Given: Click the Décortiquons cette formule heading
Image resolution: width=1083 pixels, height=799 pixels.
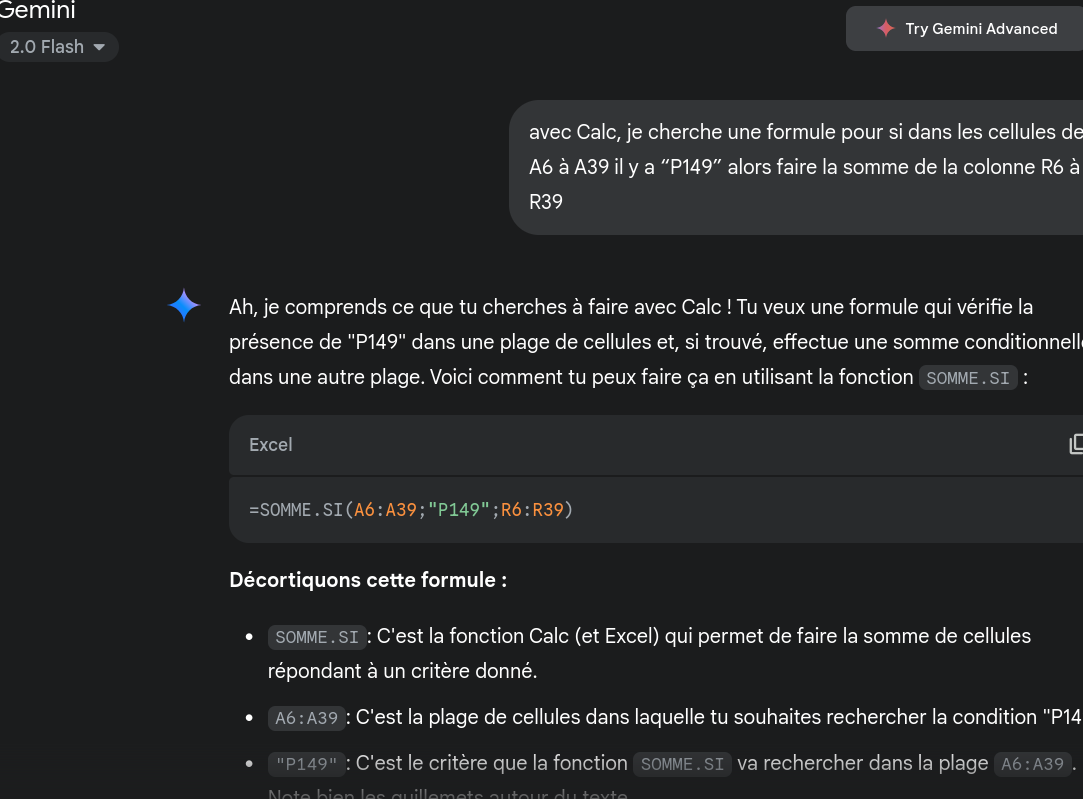Looking at the screenshot, I should tap(368, 580).
